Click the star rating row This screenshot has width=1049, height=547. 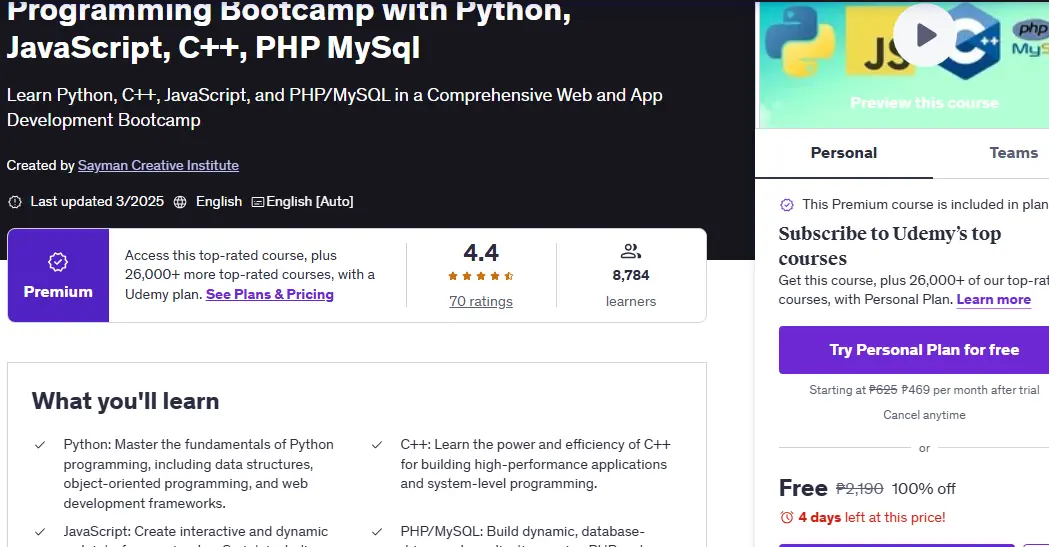pos(480,276)
